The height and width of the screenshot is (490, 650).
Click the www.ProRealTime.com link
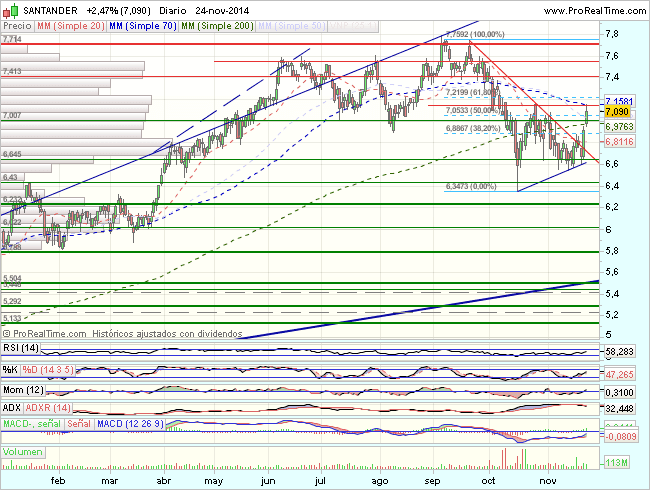[595, 11]
